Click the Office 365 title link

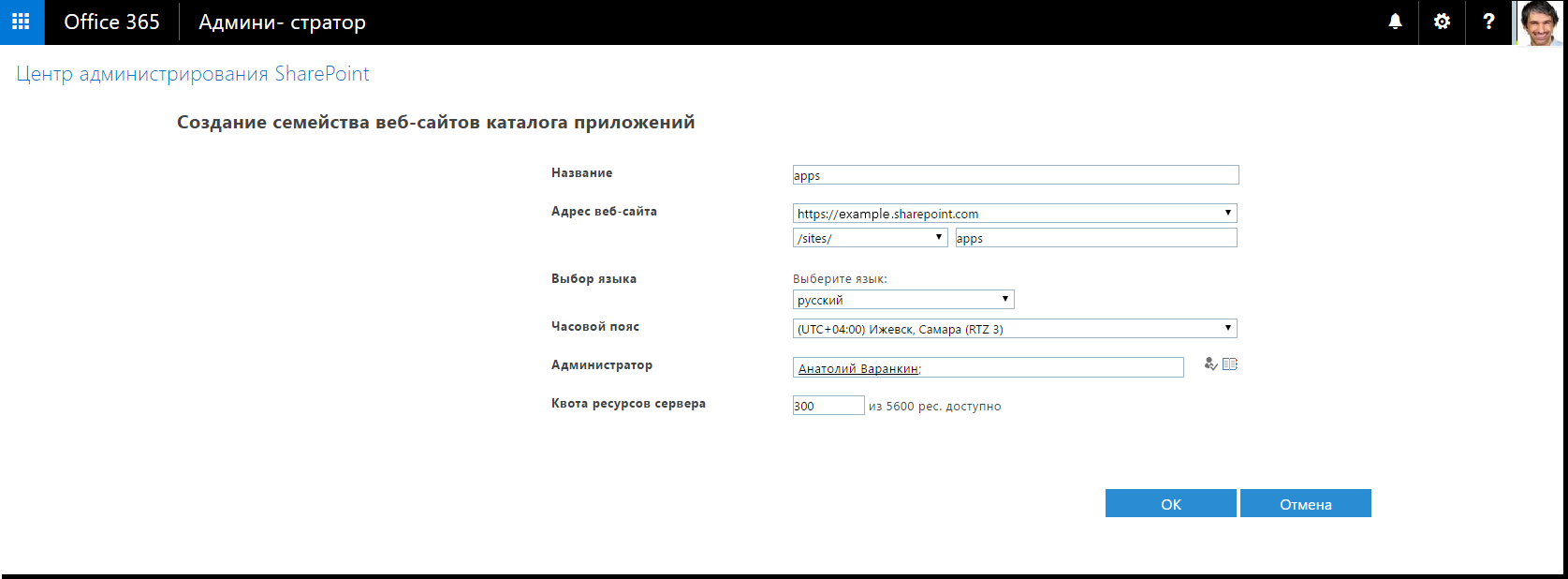pos(111,22)
